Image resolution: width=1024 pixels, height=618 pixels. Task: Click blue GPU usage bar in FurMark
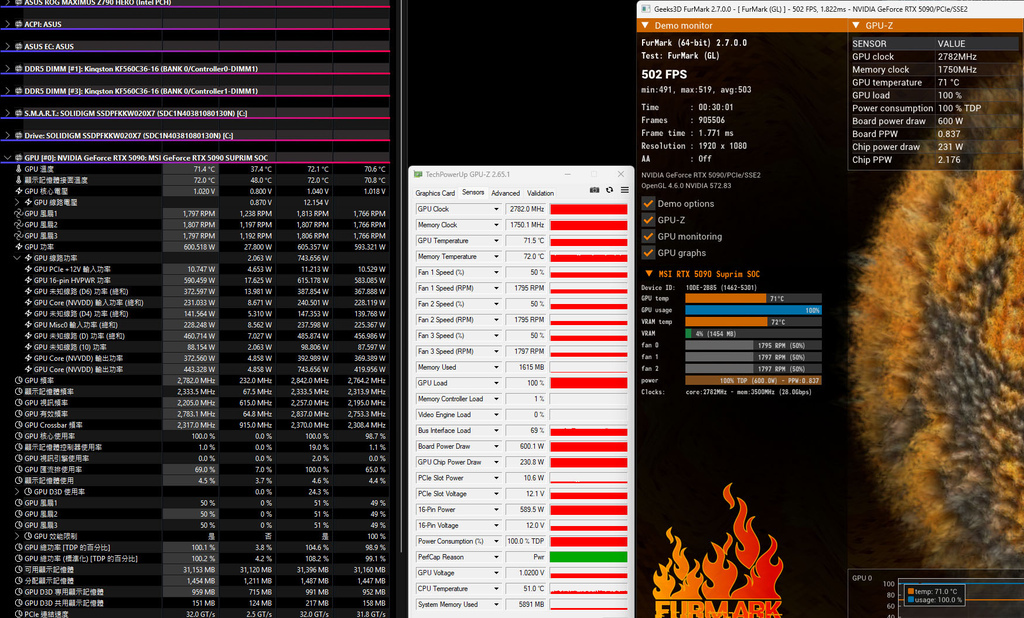(x=753, y=310)
